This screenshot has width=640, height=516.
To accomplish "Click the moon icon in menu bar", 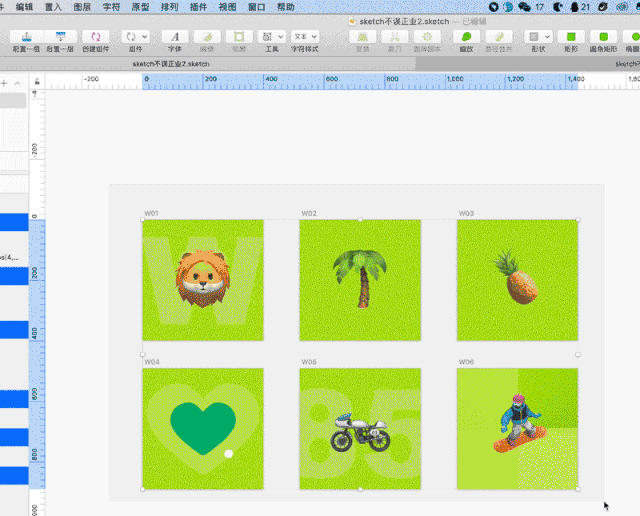I will (x=558, y=7).
